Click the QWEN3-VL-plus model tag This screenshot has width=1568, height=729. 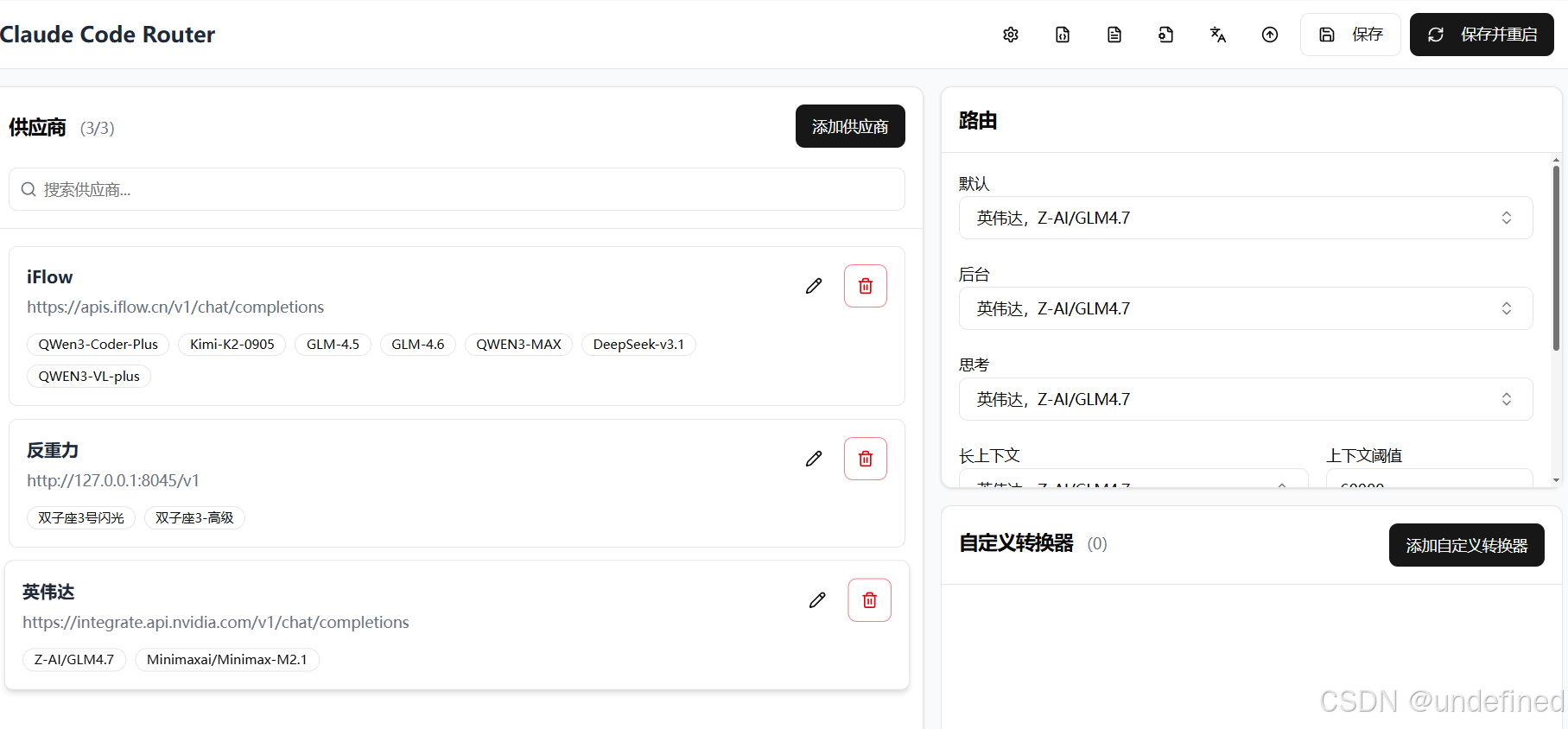tap(89, 376)
